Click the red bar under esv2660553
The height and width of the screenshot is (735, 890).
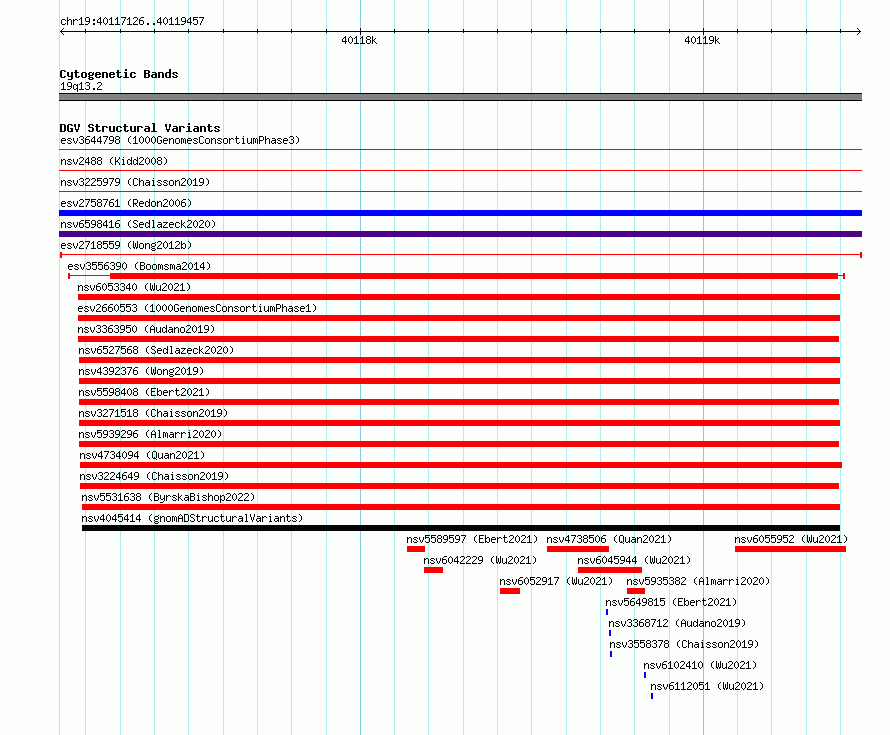(459, 318)
